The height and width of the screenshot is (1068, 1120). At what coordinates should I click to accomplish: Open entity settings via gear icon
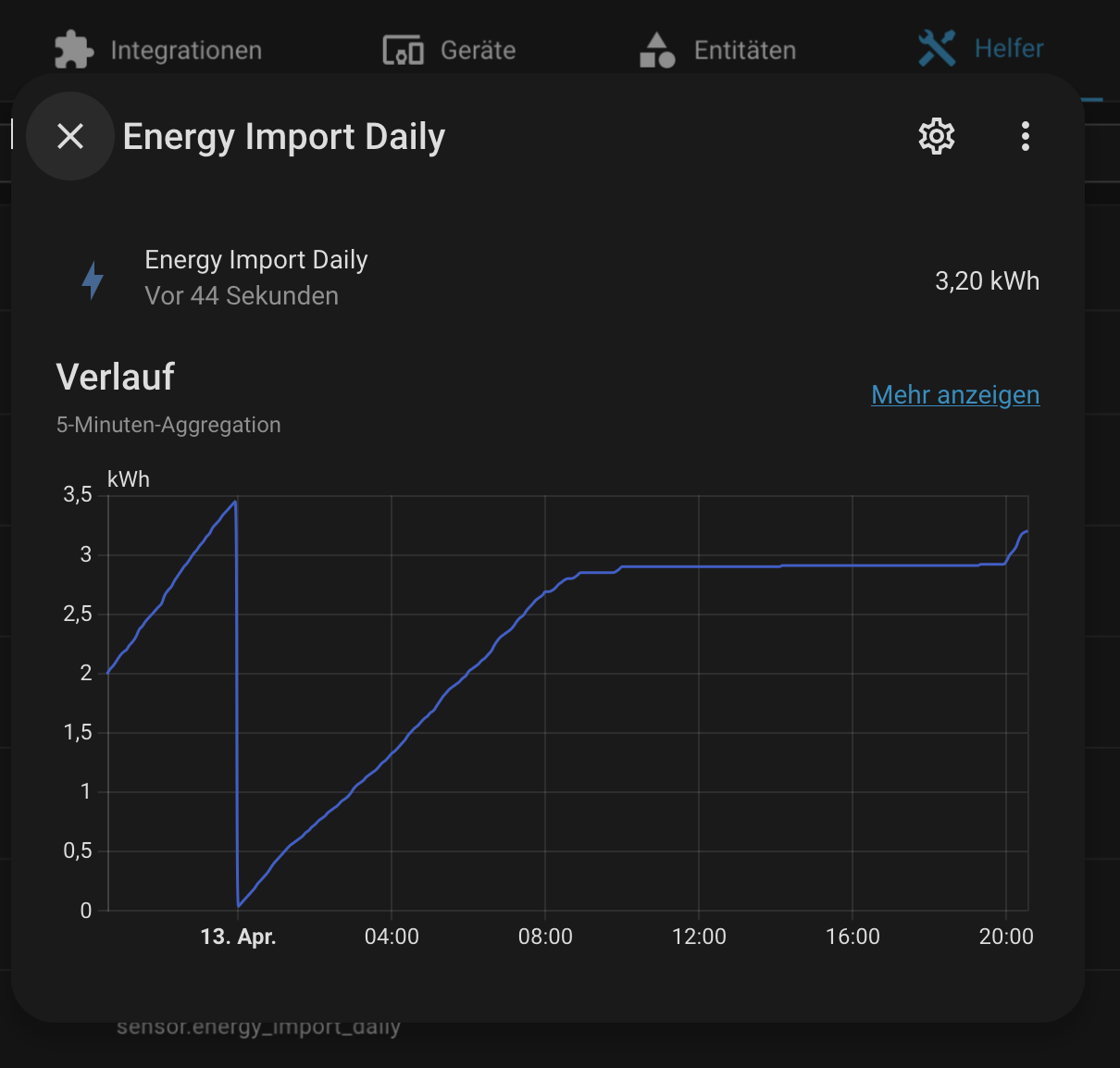(936, 136)
